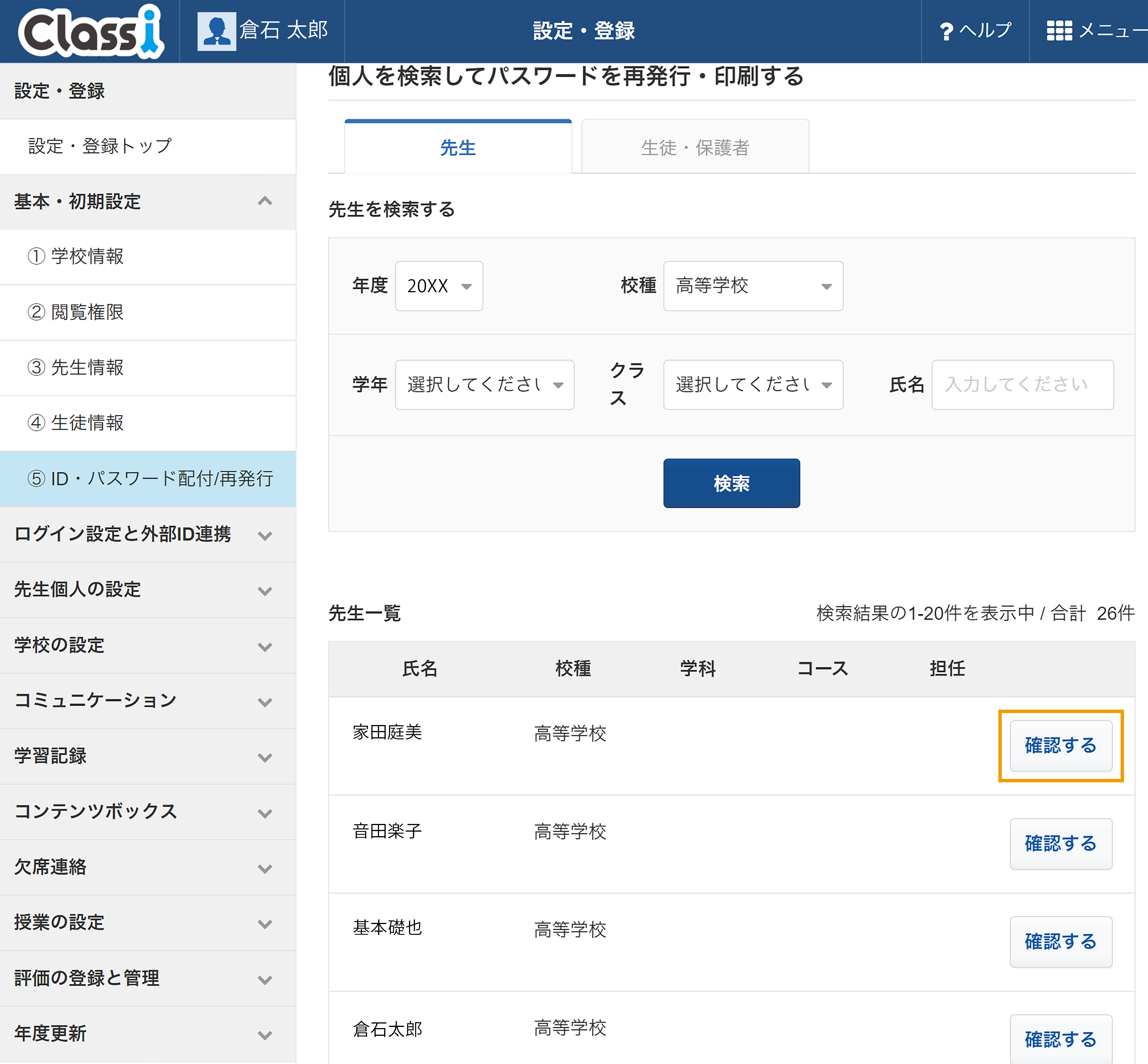The image size is (1148, 1064).
Task: Expand コミュニケーション section
Action: [148, 701]
